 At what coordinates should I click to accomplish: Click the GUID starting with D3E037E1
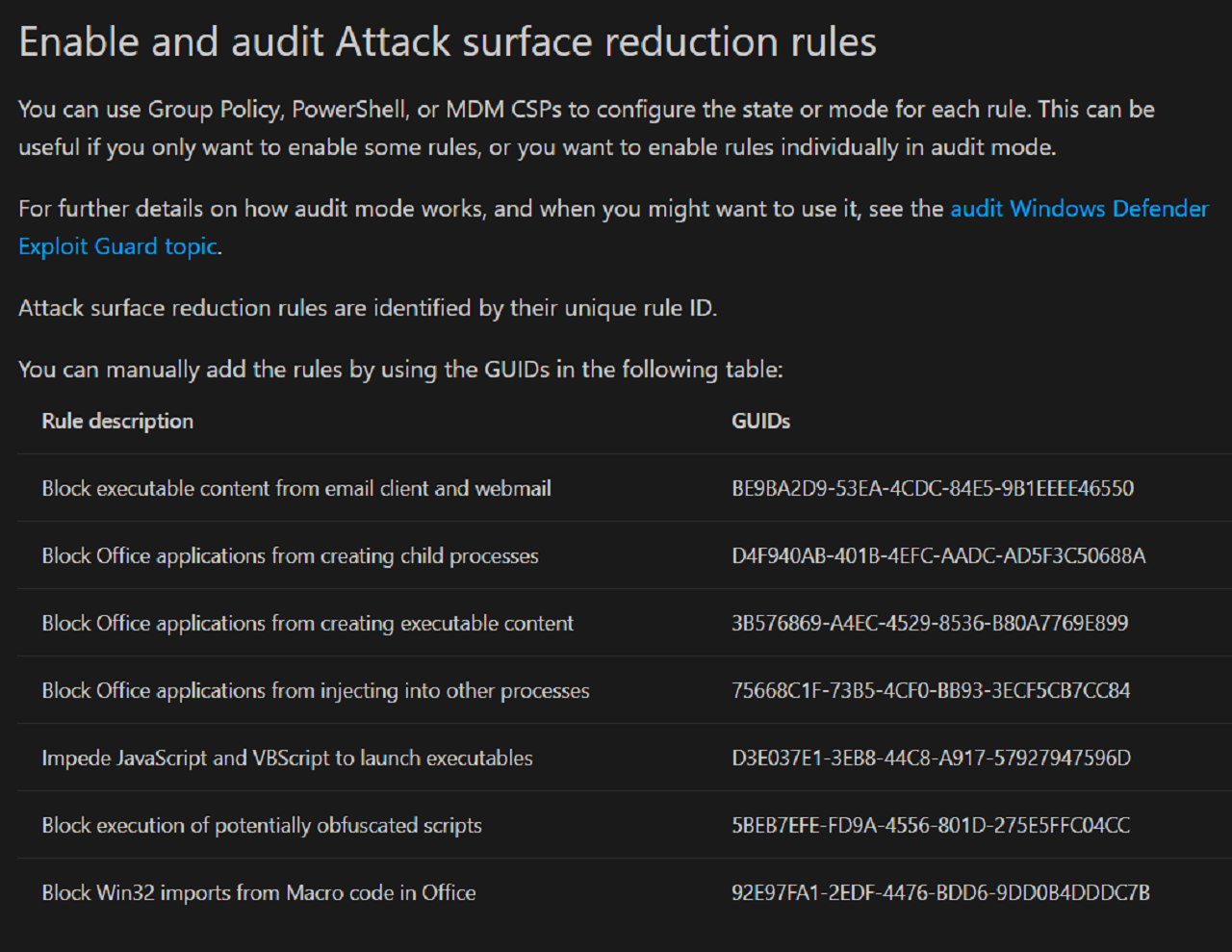(931, 758)
